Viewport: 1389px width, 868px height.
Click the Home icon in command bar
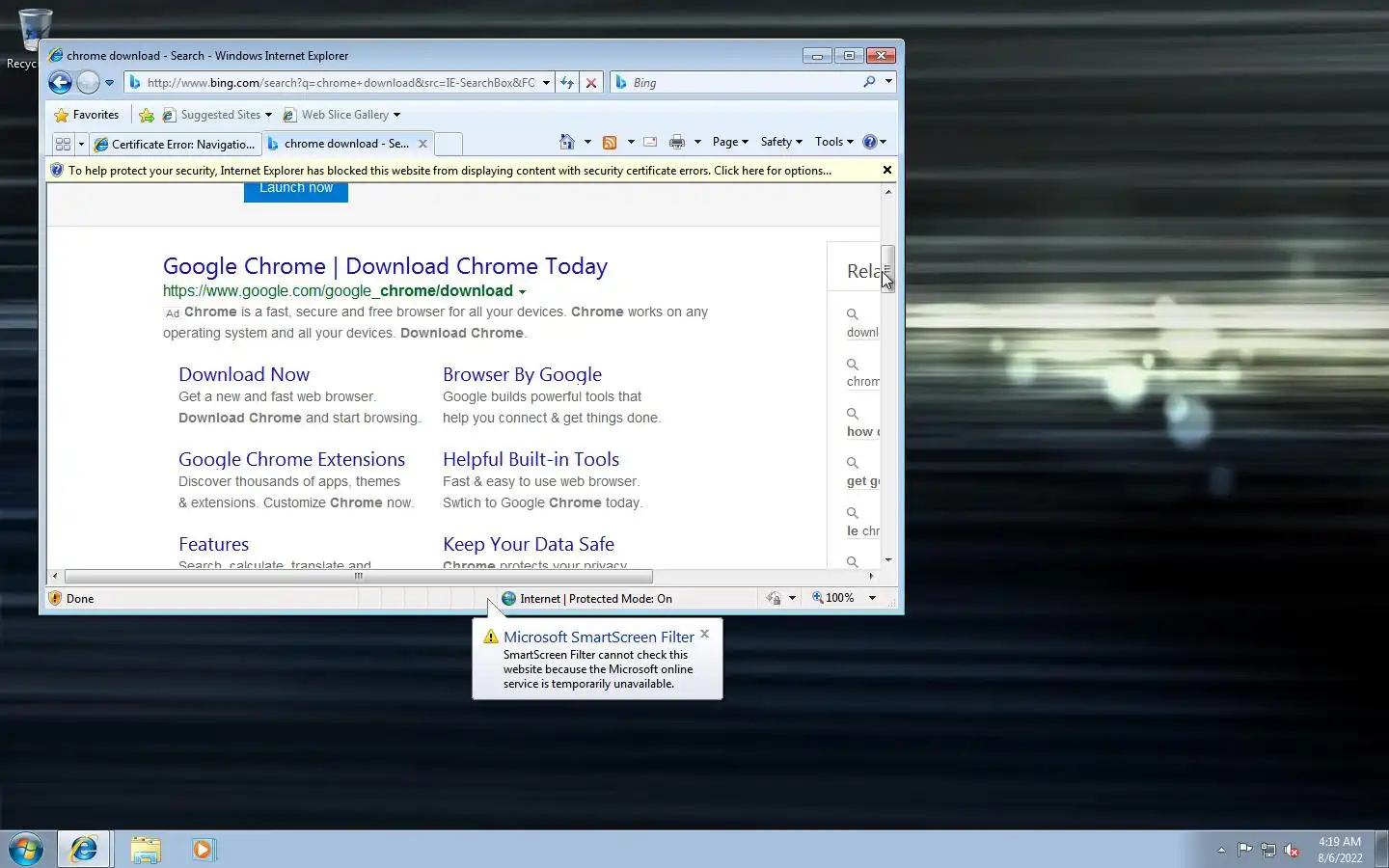tap(567, 142)
